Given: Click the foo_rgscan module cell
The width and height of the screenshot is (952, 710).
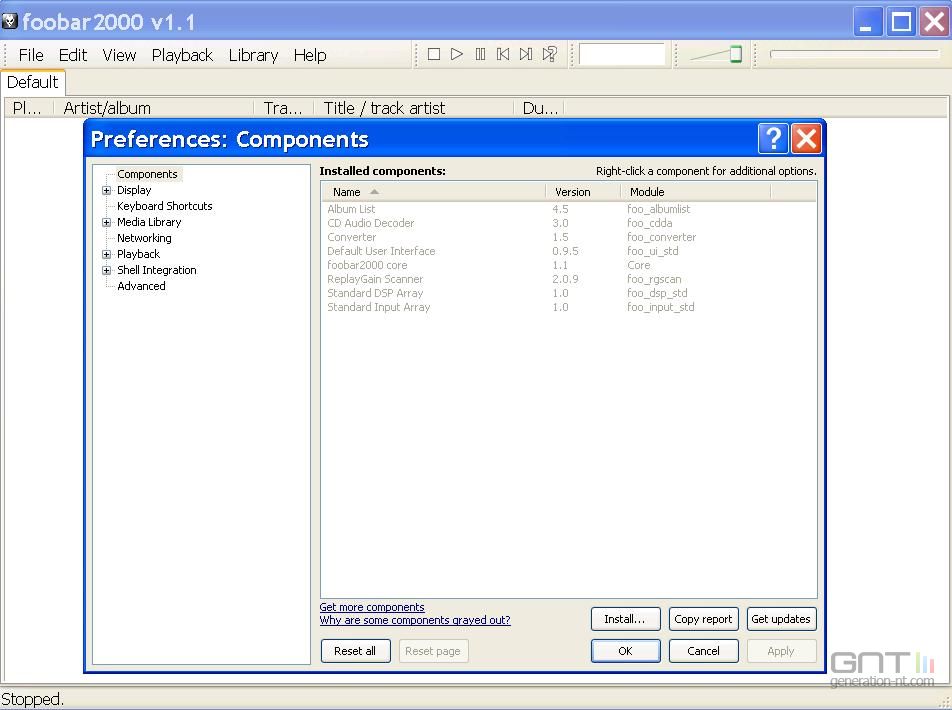Looking at the screenshot, I should point(654,279).
